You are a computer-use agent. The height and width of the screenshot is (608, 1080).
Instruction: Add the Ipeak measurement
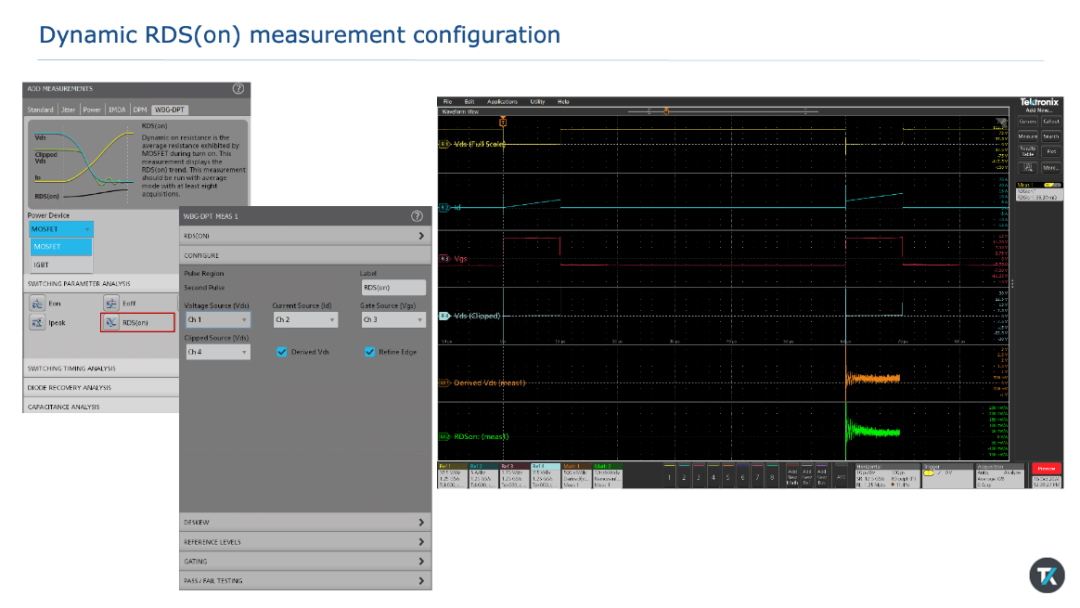click(x=37, y=323)
